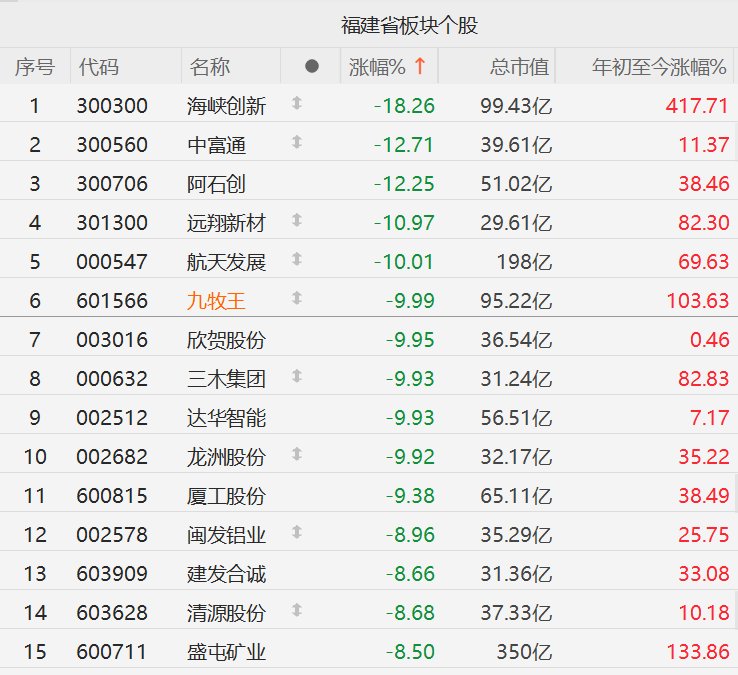738x675 pixels.
Task: Click the marker icon beside 清源股份
Action: (296, 610)
